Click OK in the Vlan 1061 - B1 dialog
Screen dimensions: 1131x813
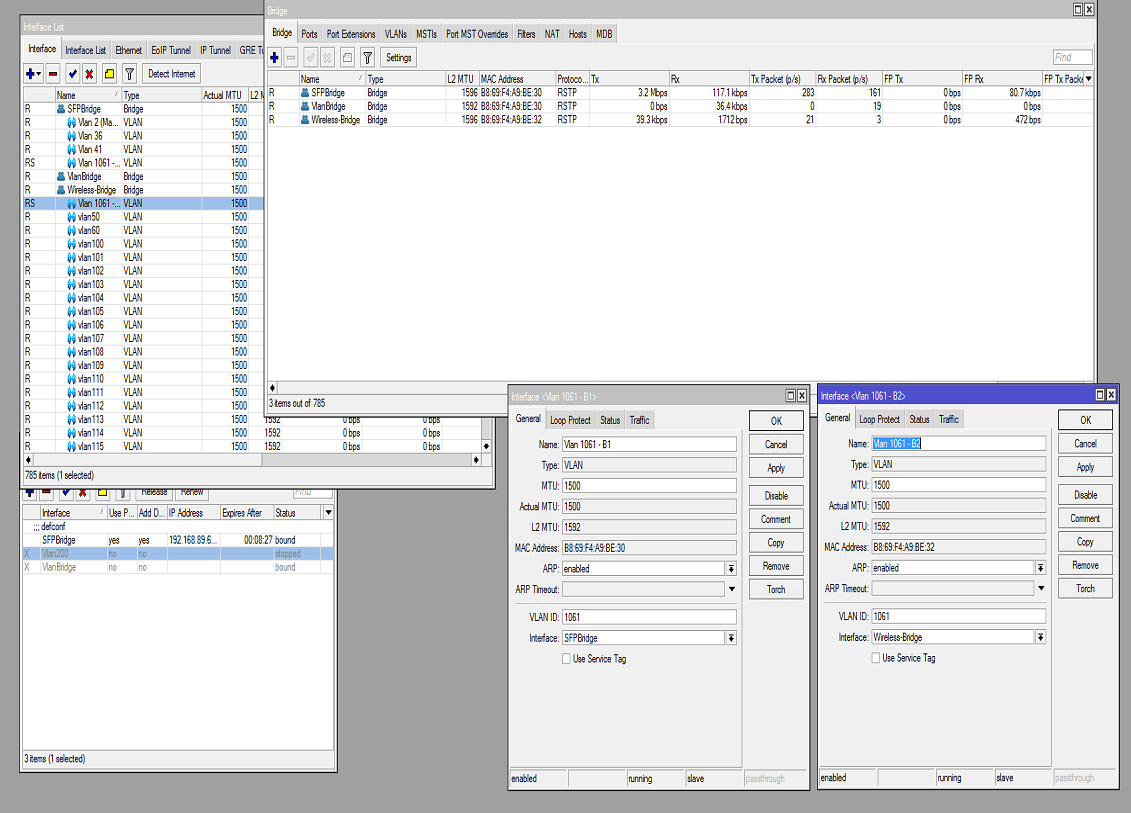click(776, 421)
